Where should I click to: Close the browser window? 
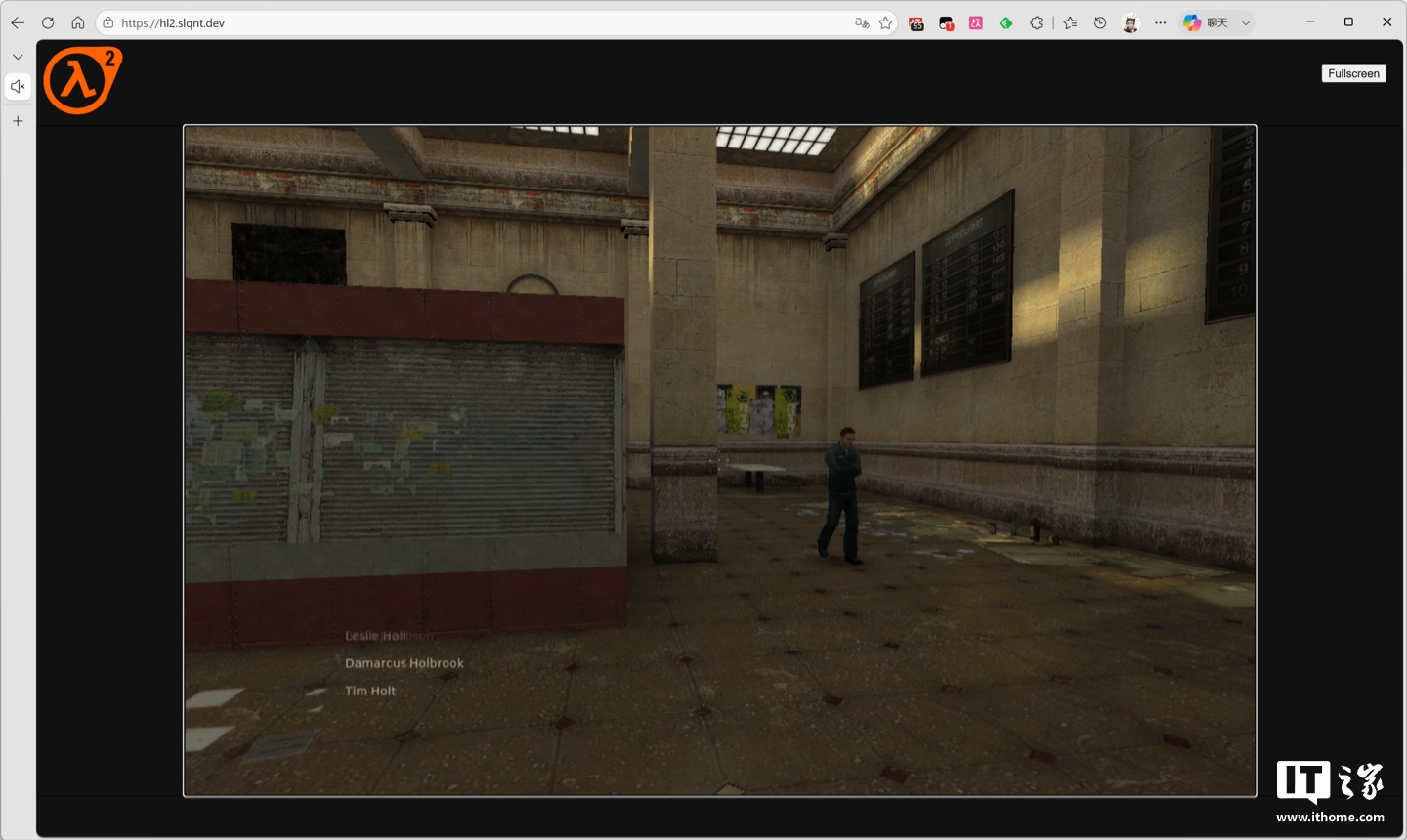[x=1386, y=21]
